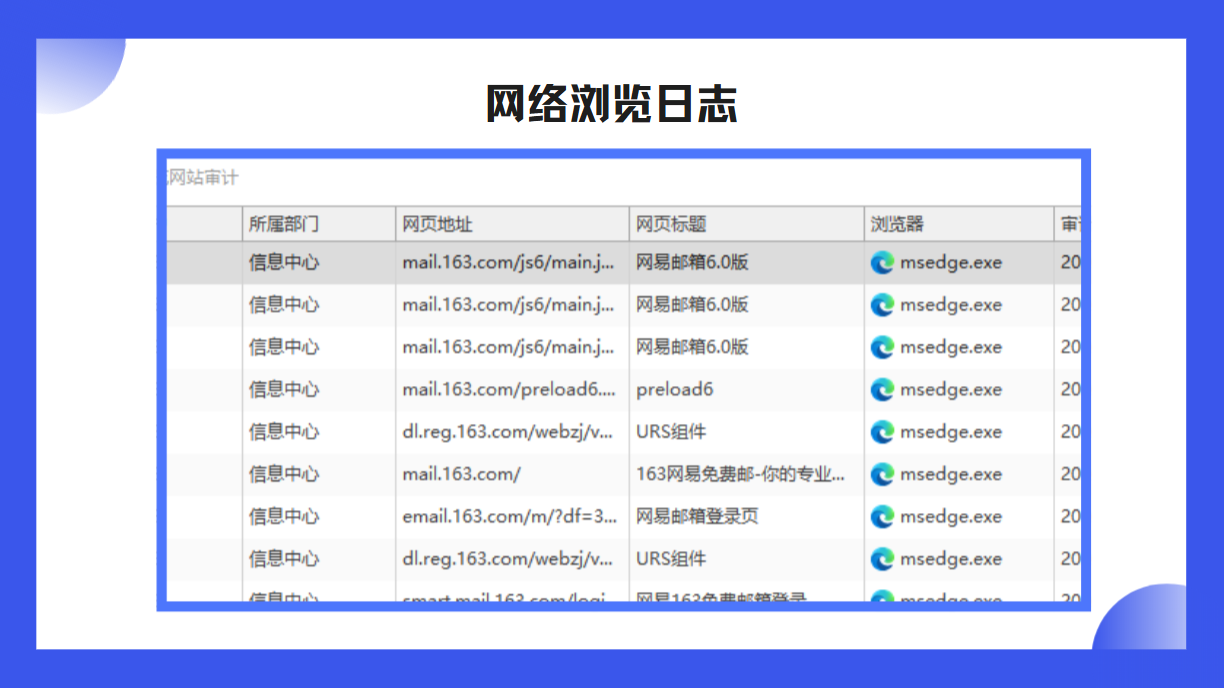Click the Edge icon in the highlighted row

point(882,263)
